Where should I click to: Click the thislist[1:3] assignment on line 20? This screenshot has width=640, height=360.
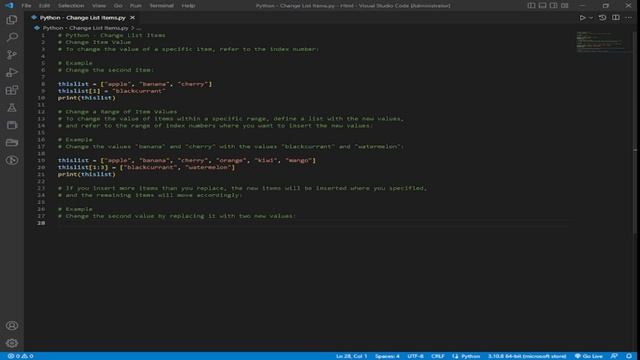(x=146, y=167)
